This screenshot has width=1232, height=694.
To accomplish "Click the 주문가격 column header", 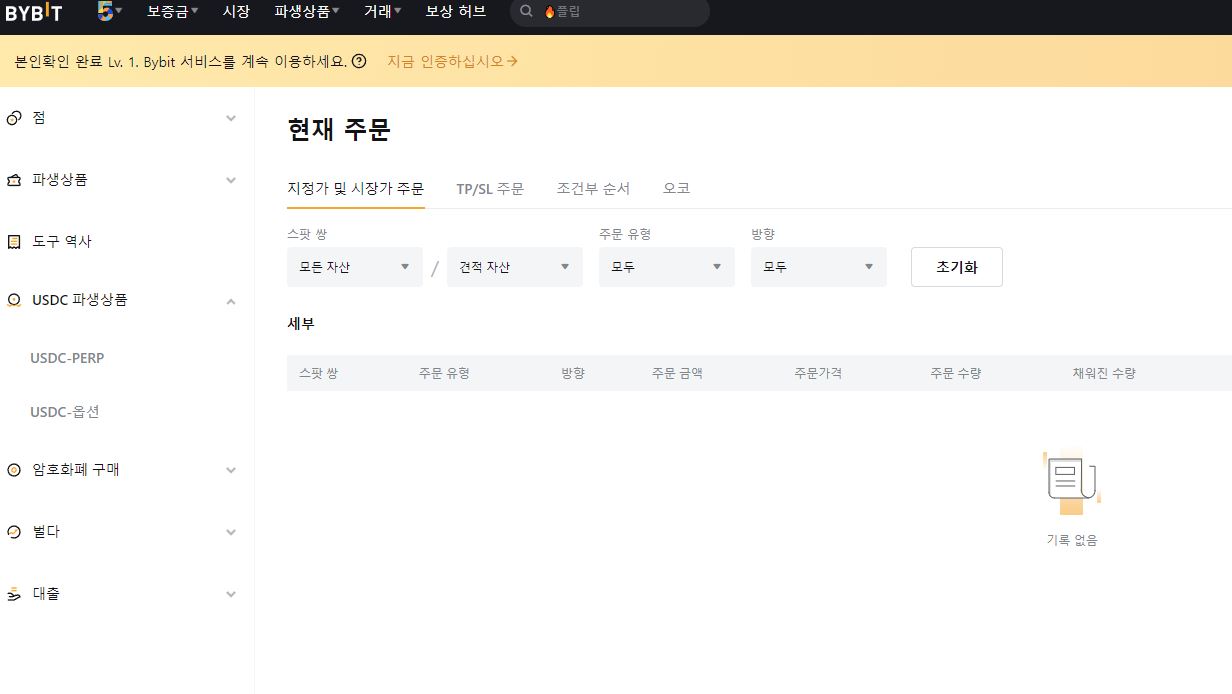I will point(818,373).
